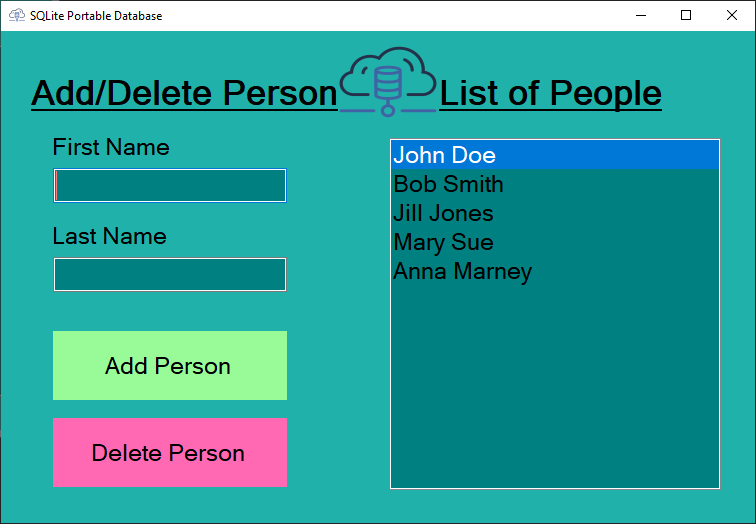Focus the Last Name text box

point(170,275)
